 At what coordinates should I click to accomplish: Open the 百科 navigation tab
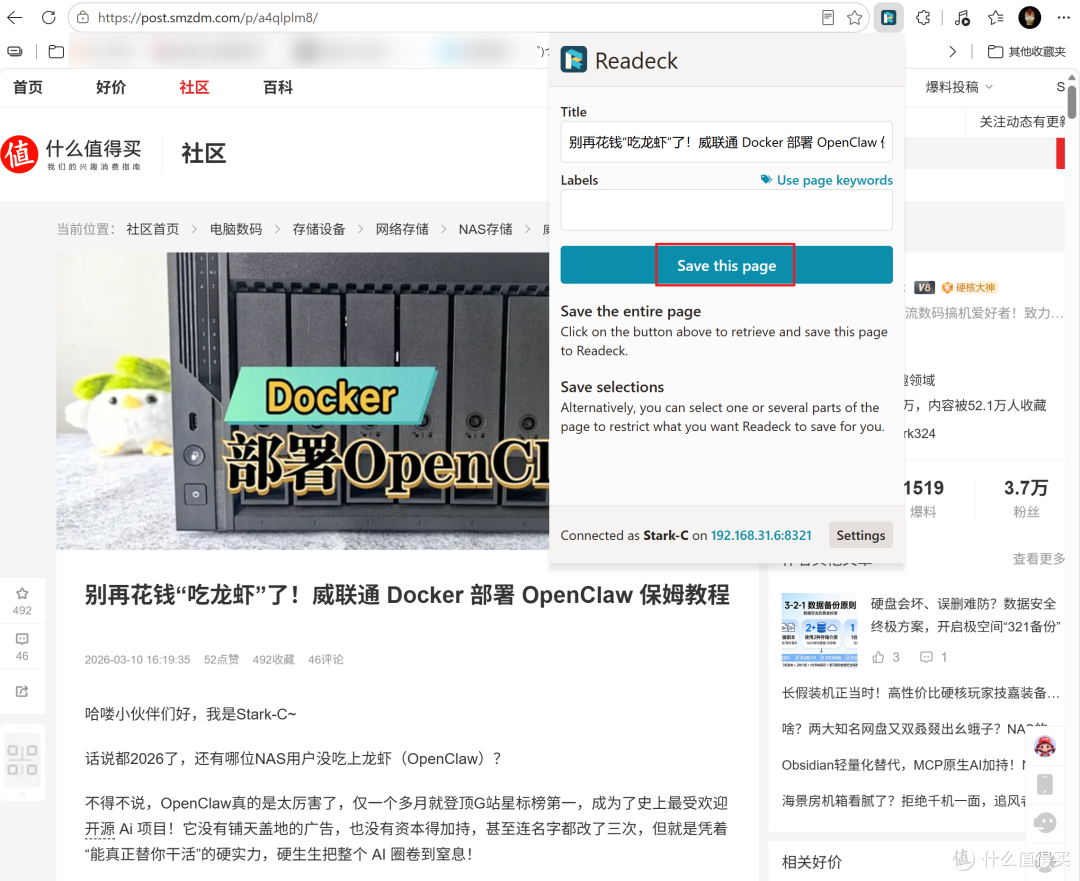point(278,87)
